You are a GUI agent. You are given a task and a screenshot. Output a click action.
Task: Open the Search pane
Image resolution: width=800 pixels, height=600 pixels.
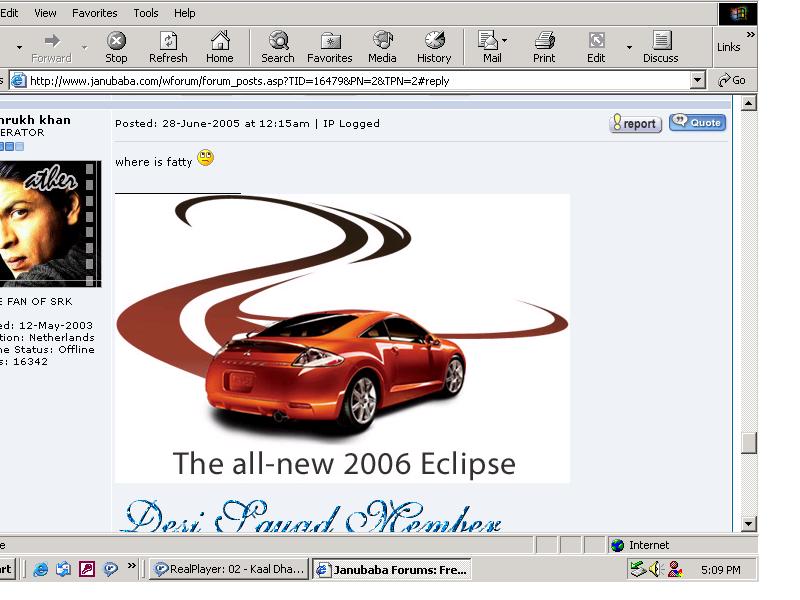point(278,47)
